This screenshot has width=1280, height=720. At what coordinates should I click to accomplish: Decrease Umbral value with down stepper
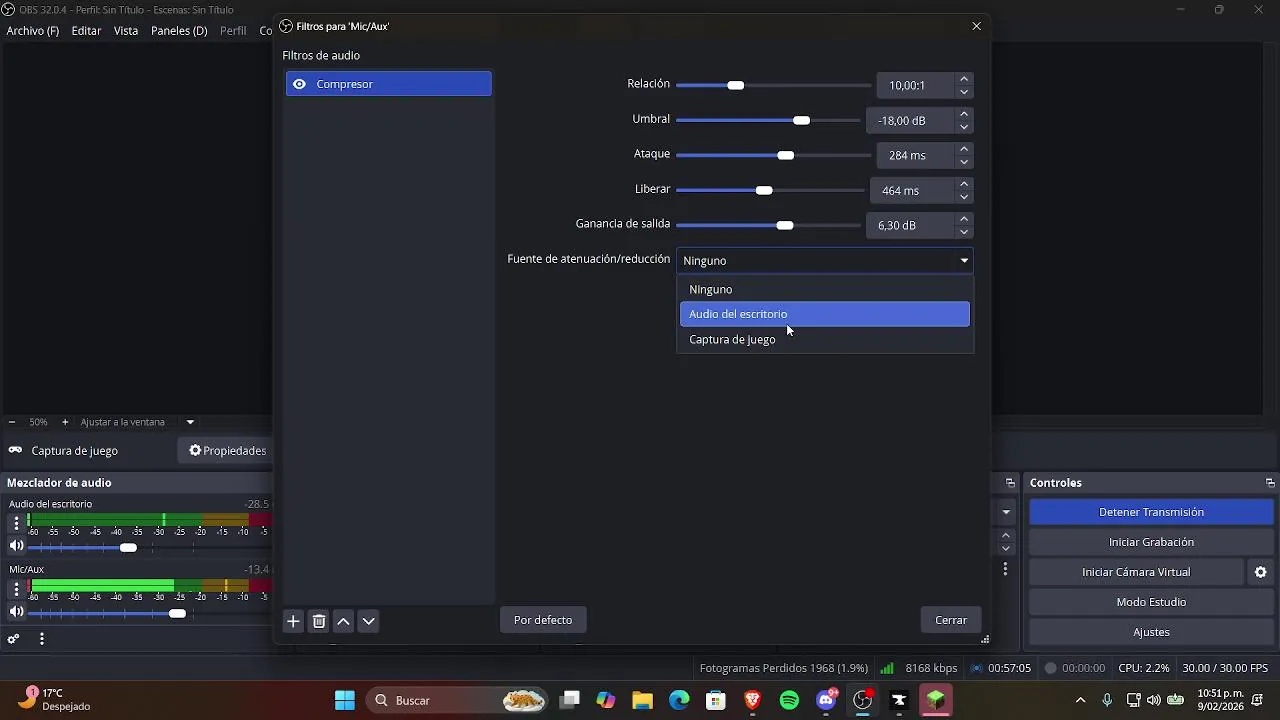[964, 127]
